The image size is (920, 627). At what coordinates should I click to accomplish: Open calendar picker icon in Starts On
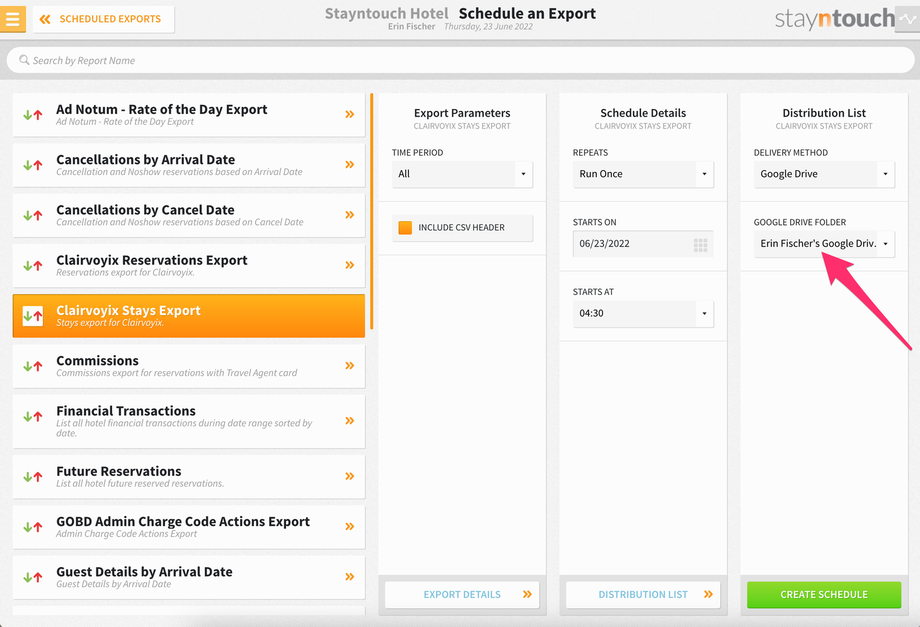tap(701, 245)
